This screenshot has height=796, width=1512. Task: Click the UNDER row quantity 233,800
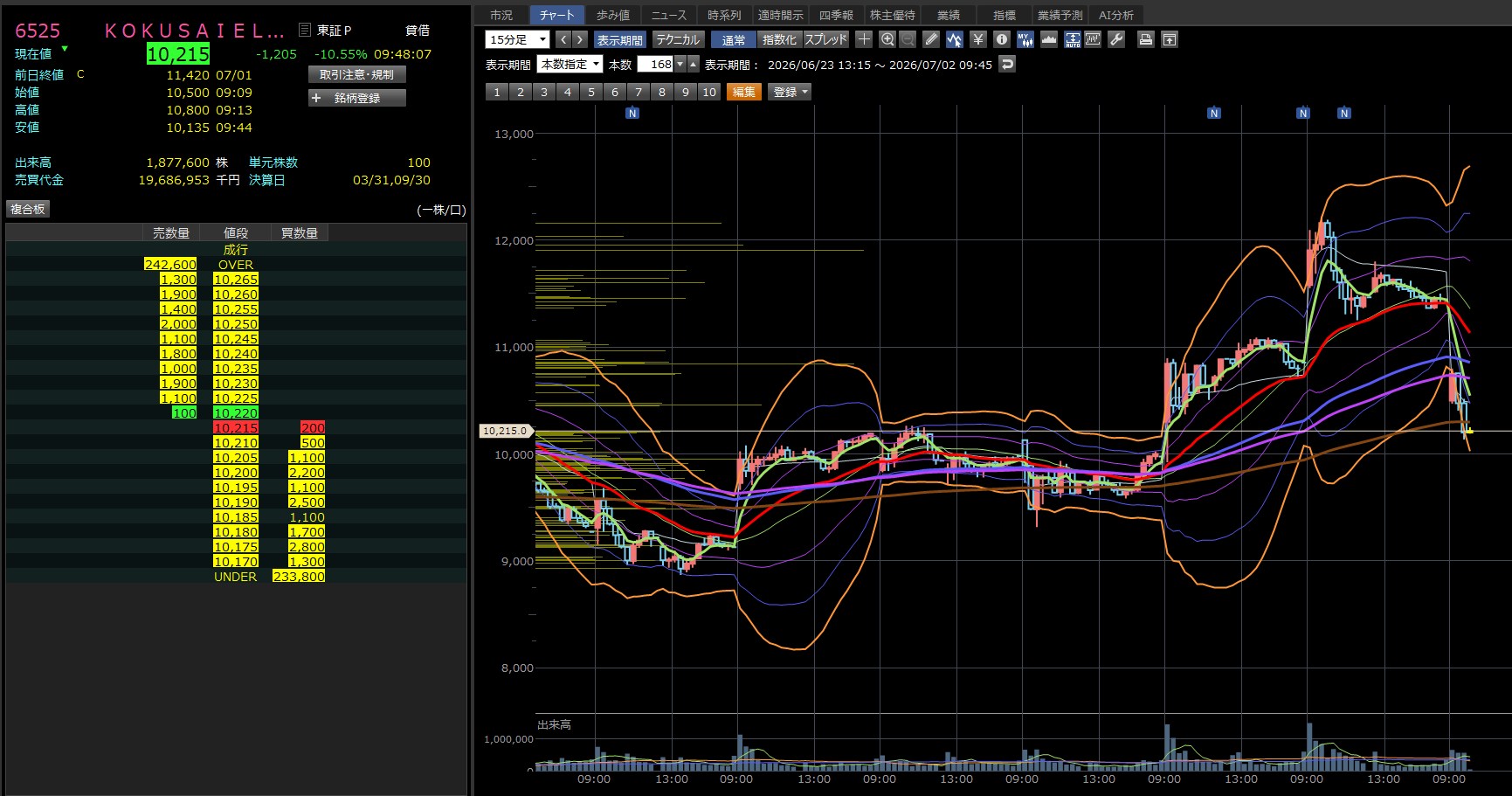coord(299,577)
